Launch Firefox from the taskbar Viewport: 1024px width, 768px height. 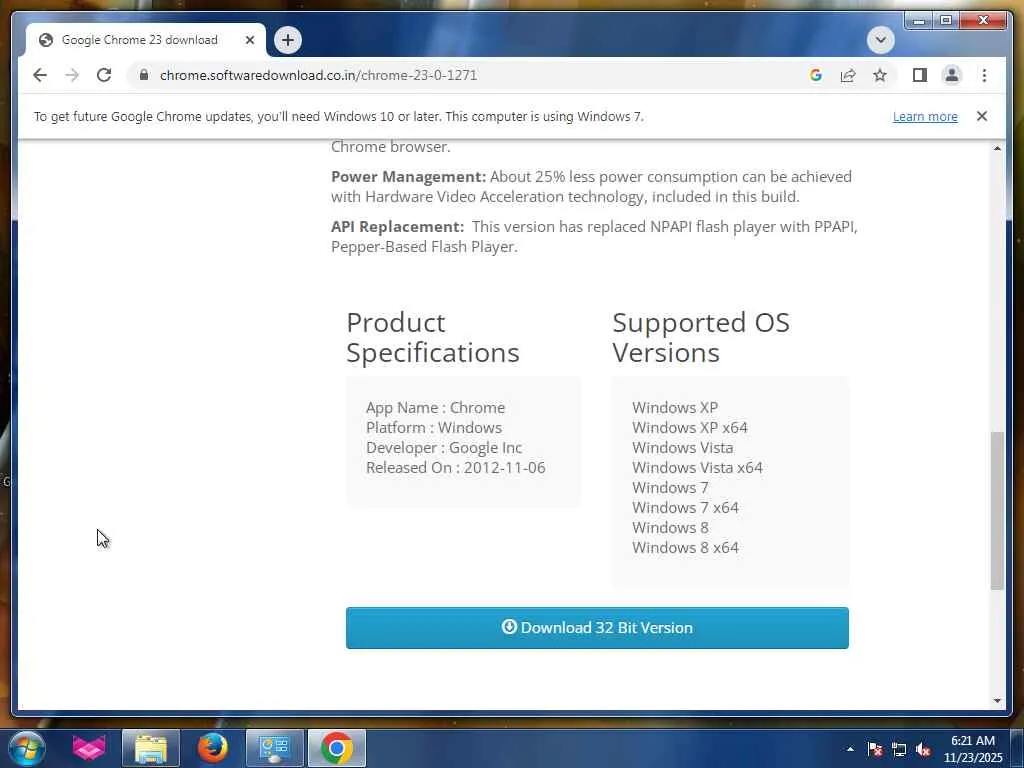pyautogui.click(x=213, y=748)
